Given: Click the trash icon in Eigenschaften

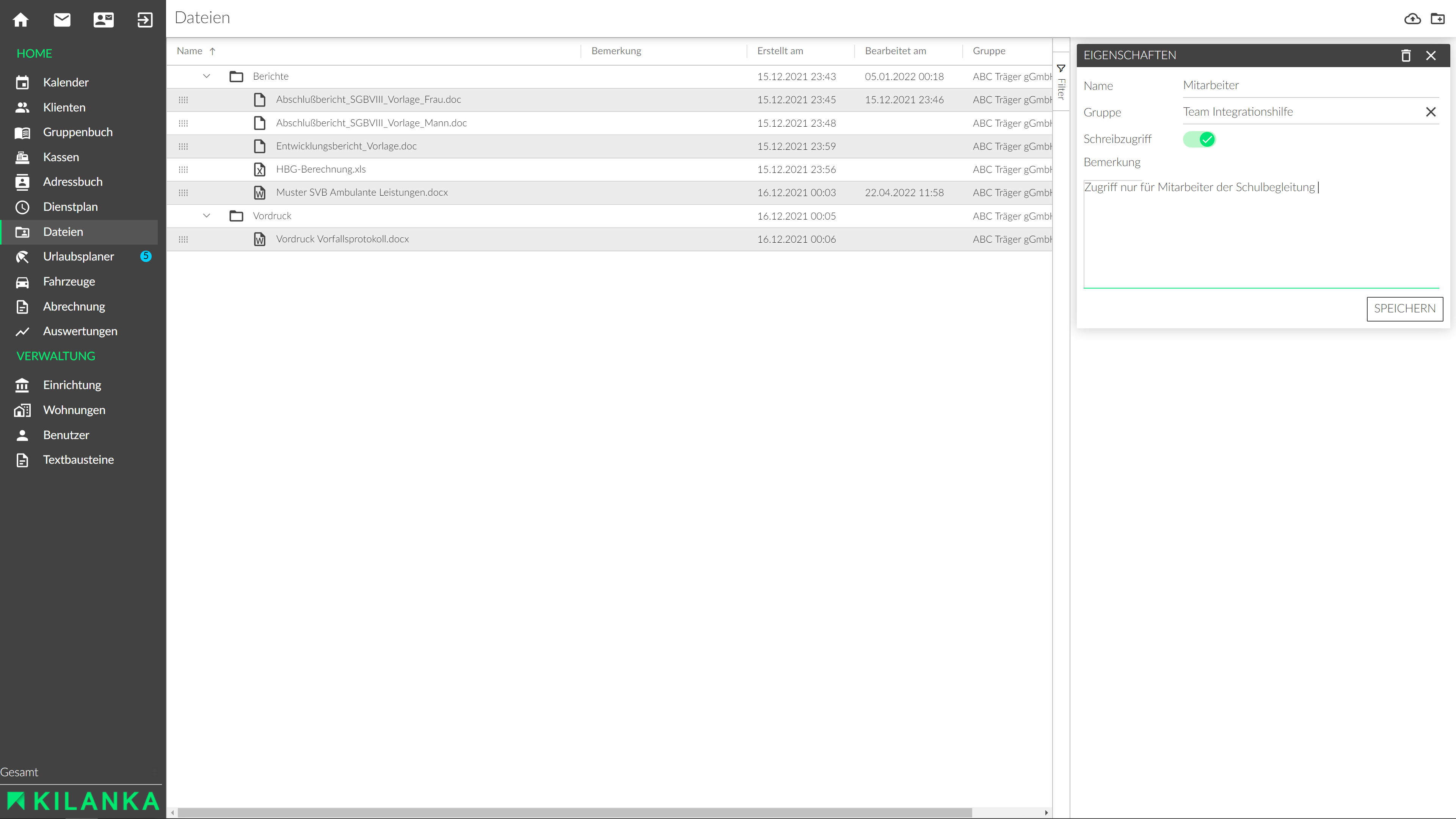Looking at the screenshot, I should [x=1406, y=55].
